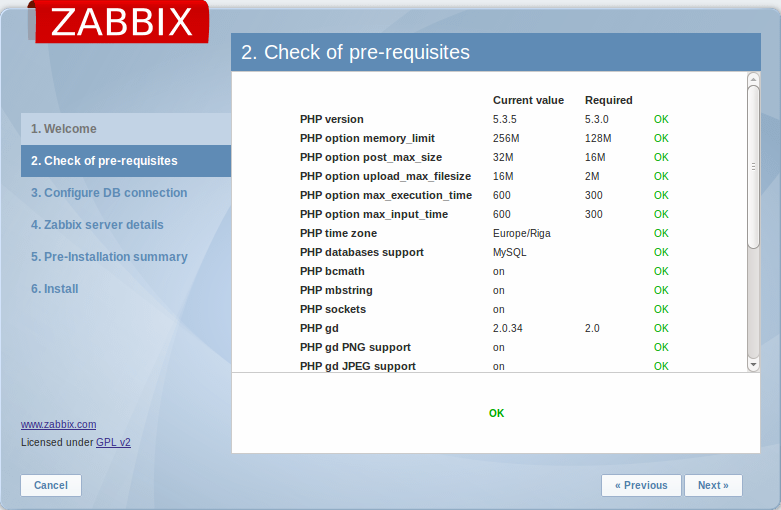The height and width of the screenshot is (510, 781).
Task: Click the PHP mbstring label
Action: 336,290
